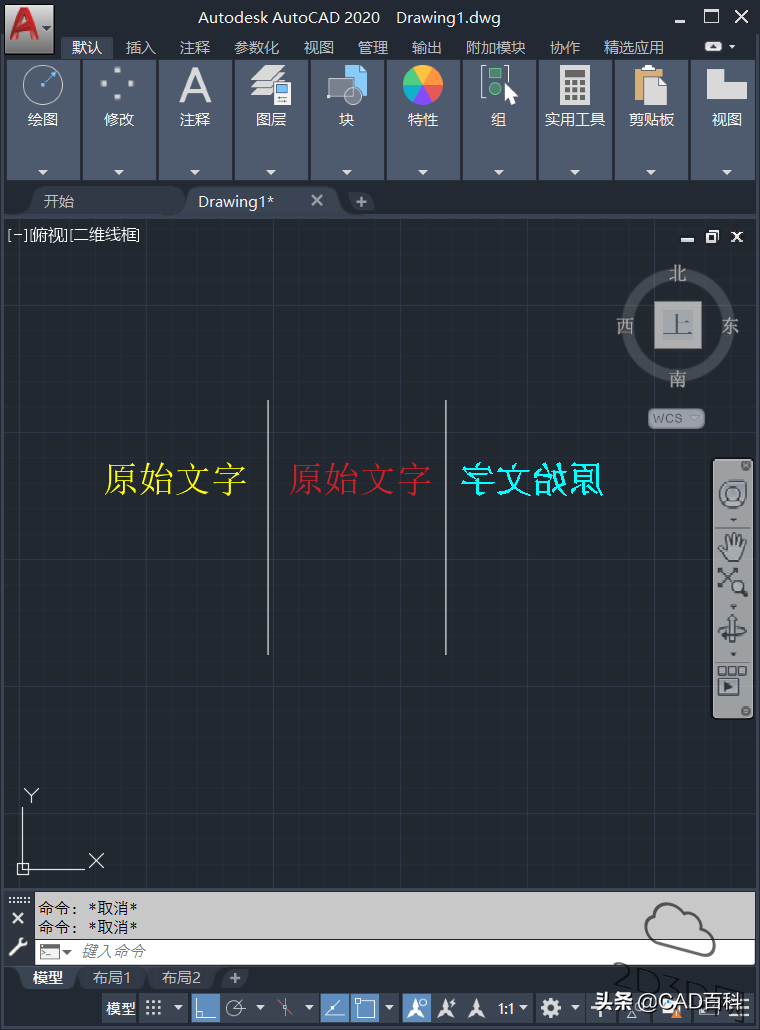
Task: Switch to the Manage (管理) ribbon tab
Action: pyautogui.click(x=372, y=47)
